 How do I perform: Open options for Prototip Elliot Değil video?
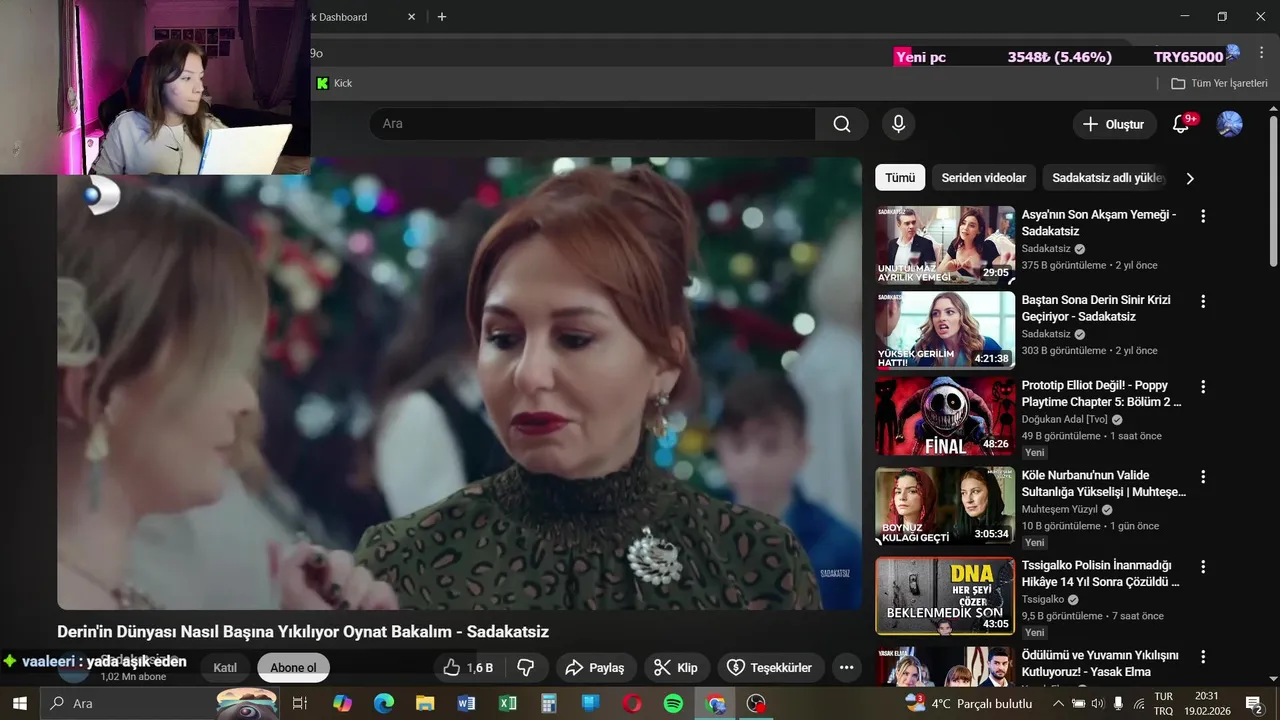(x=1203, y=387)
